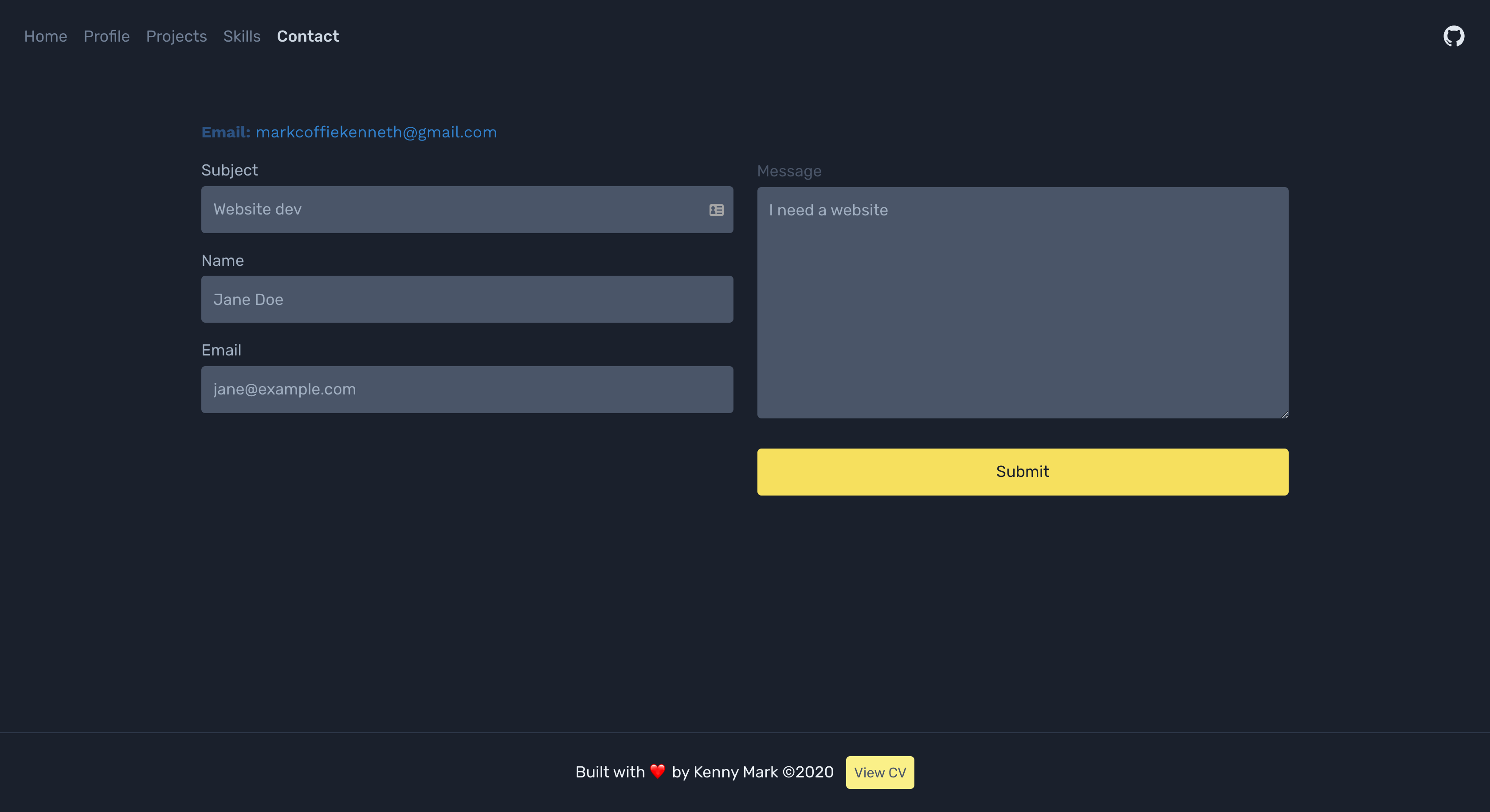Click the red heart emoji in footer
The height and width of the screenshot is (812, 1490).
point(658,772)
